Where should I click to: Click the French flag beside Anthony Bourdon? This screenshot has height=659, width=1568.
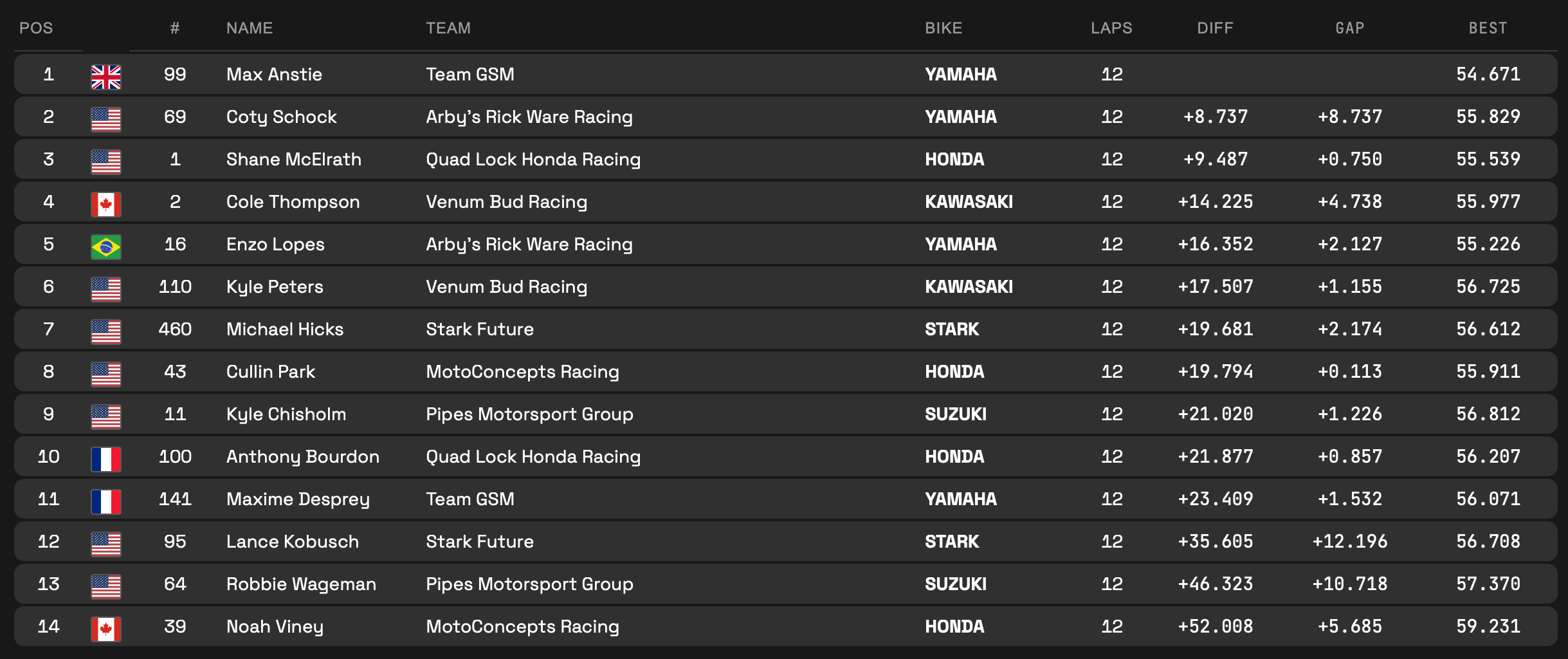pyautogui.click(x=106, y=459)
